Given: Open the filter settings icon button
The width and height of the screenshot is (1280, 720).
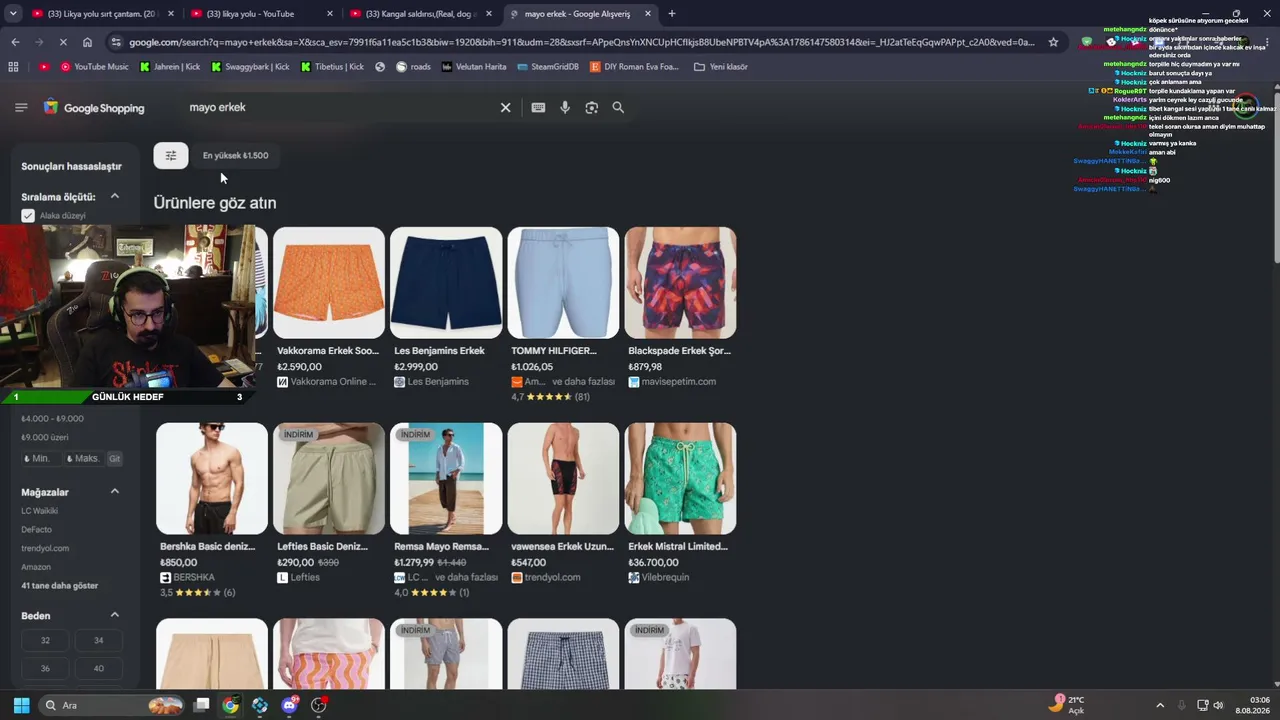Looking at the screenshot, I should (x=171, y=155).
